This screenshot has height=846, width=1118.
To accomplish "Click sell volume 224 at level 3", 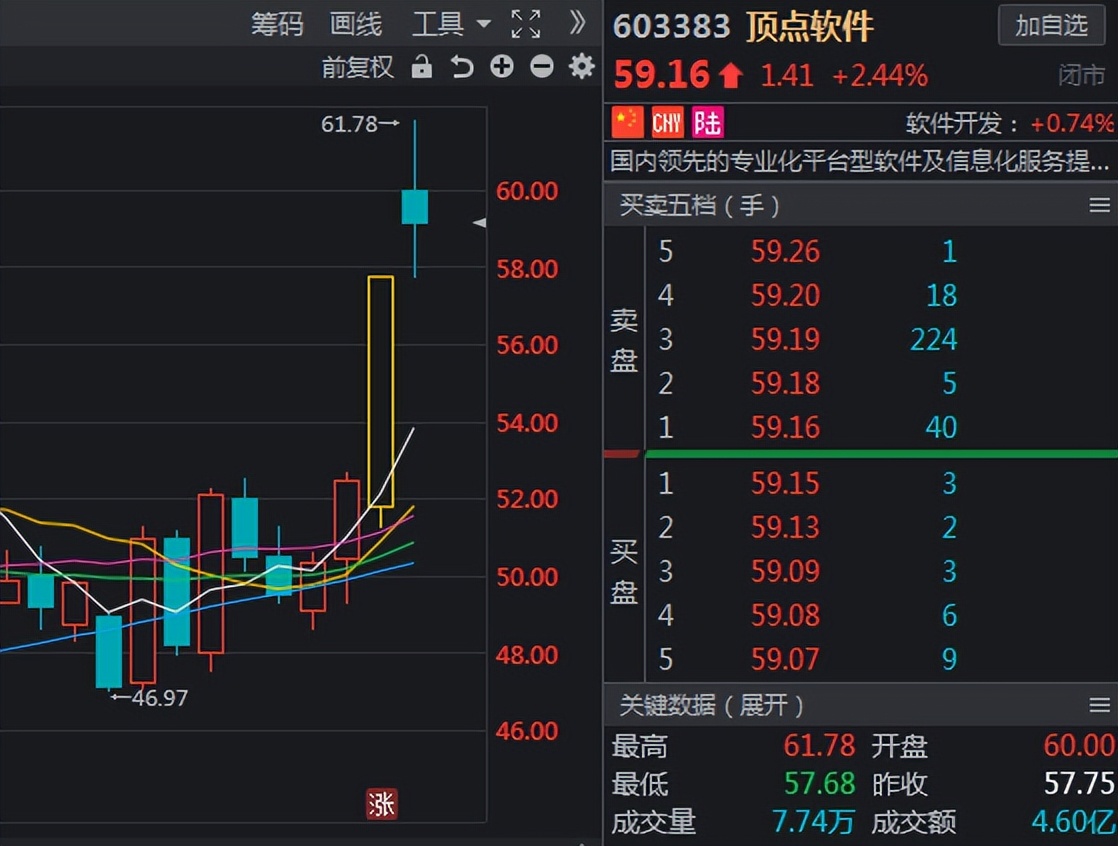I will point(933,340).
